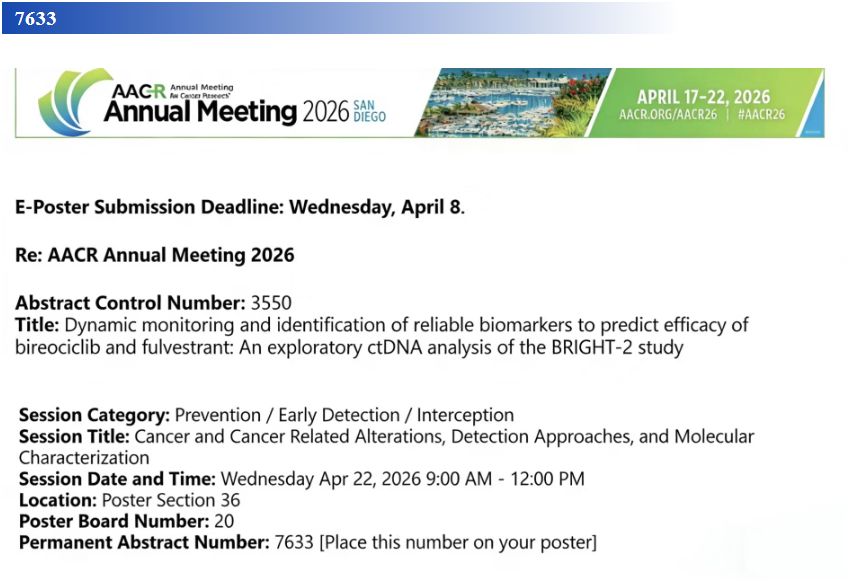Viewport: 850px width, 588px height.
Task: Click the E-Poster Submission Deadline line
Action: [x=240, y=208]
